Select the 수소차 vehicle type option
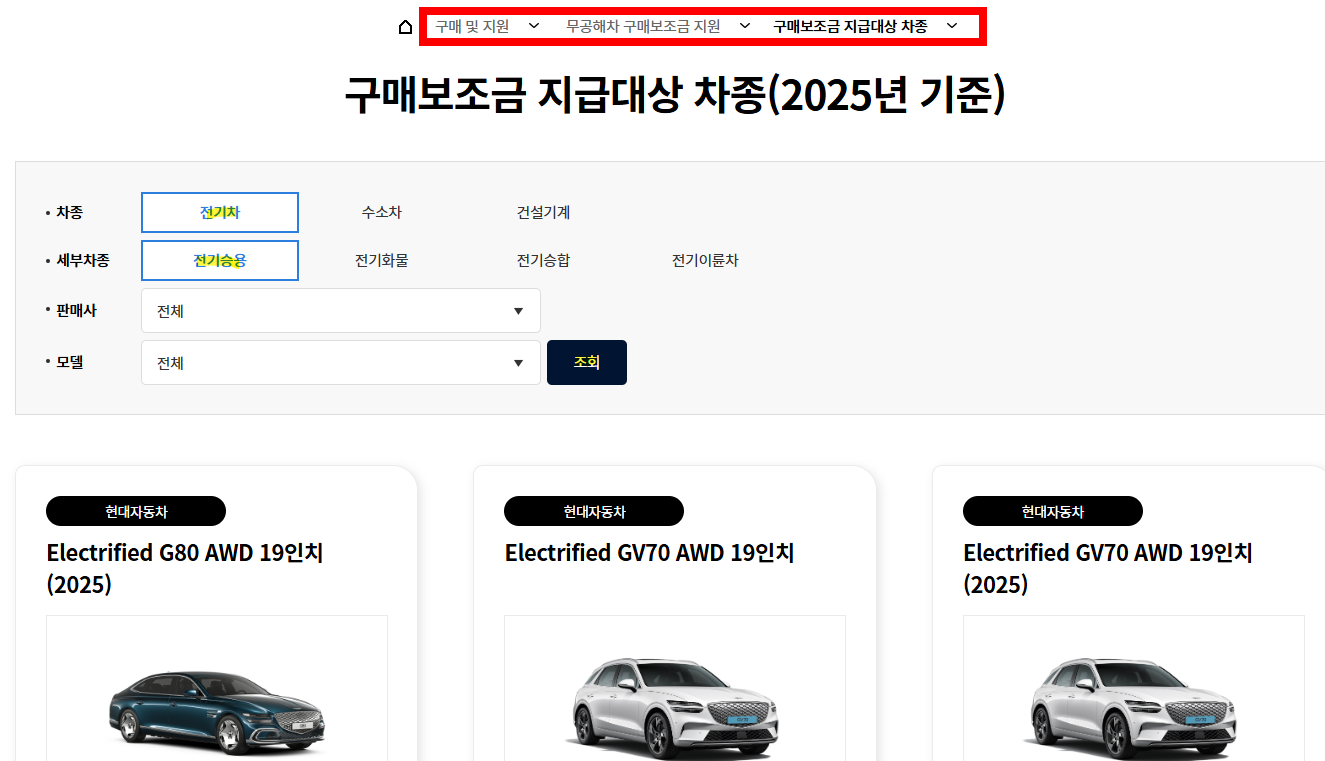1325x761 pixels. (382, 212)
